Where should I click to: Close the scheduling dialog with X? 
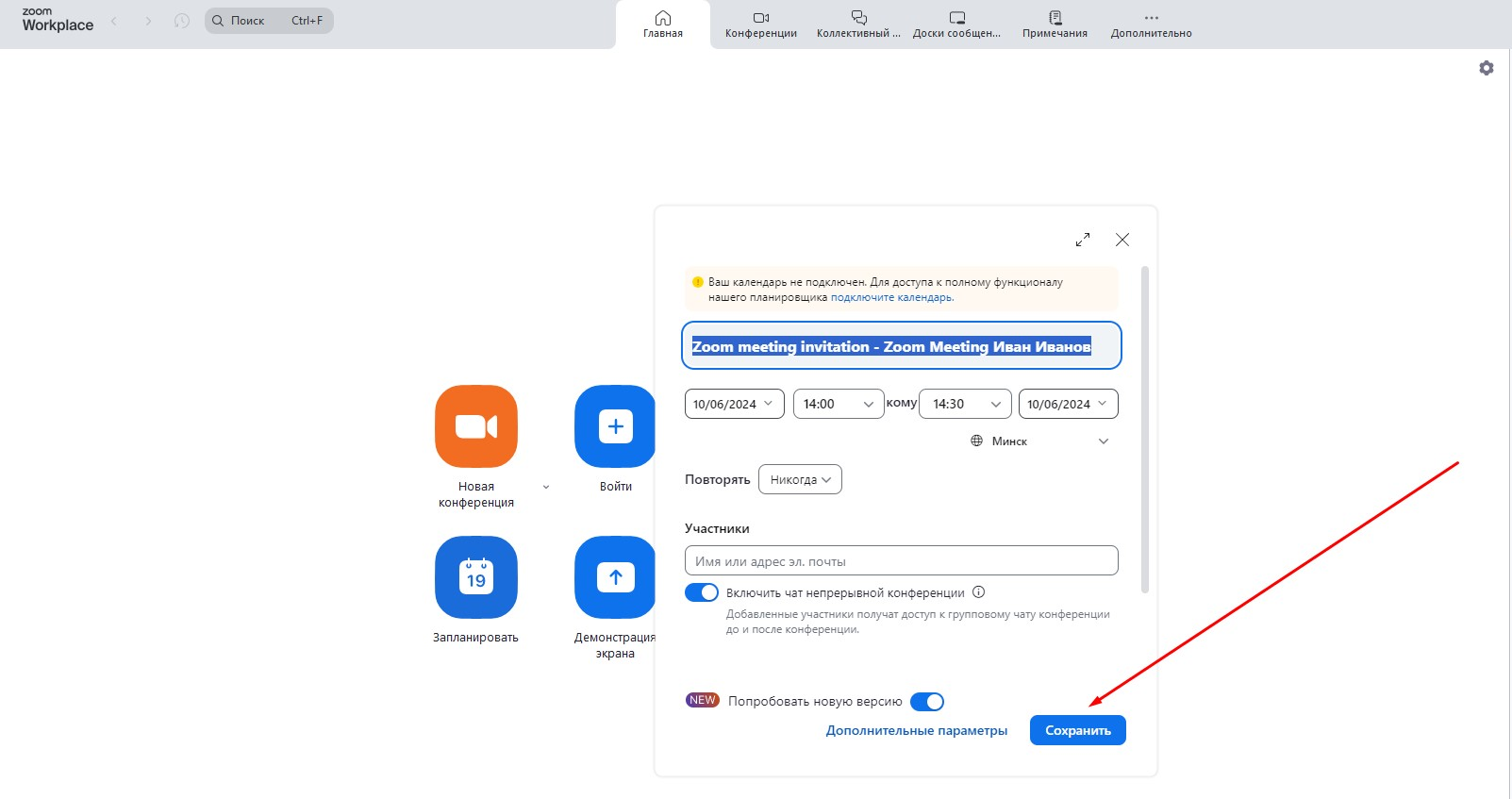click(x=1122, y=240)
